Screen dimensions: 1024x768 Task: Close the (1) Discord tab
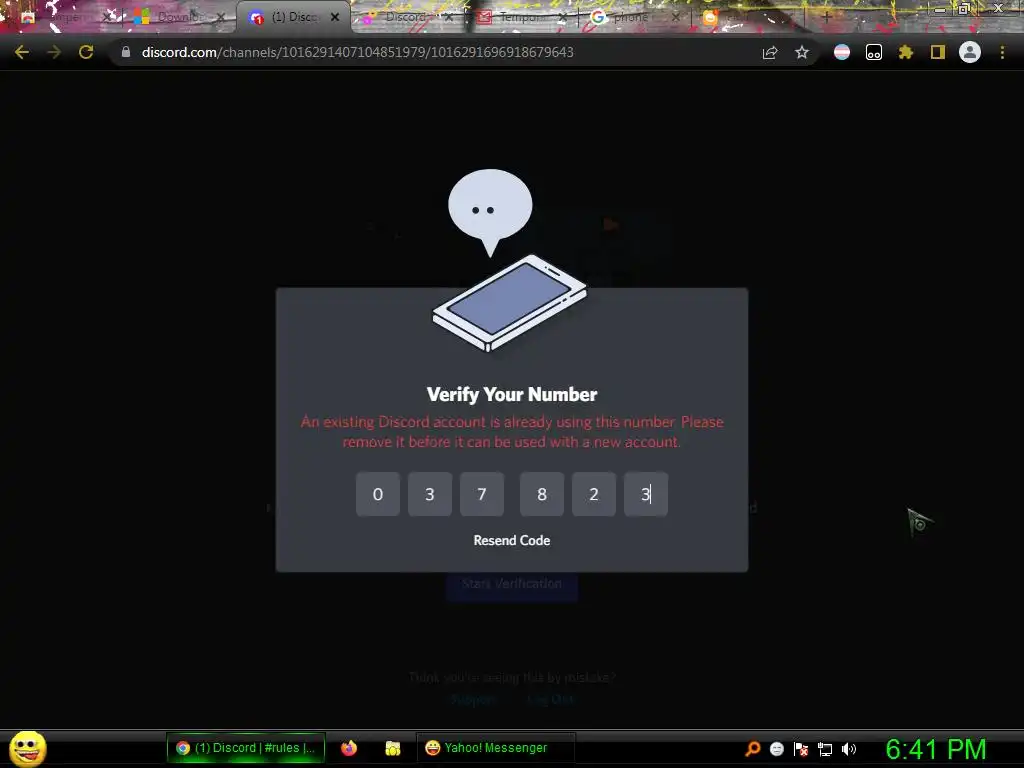(x=335, y=17)
